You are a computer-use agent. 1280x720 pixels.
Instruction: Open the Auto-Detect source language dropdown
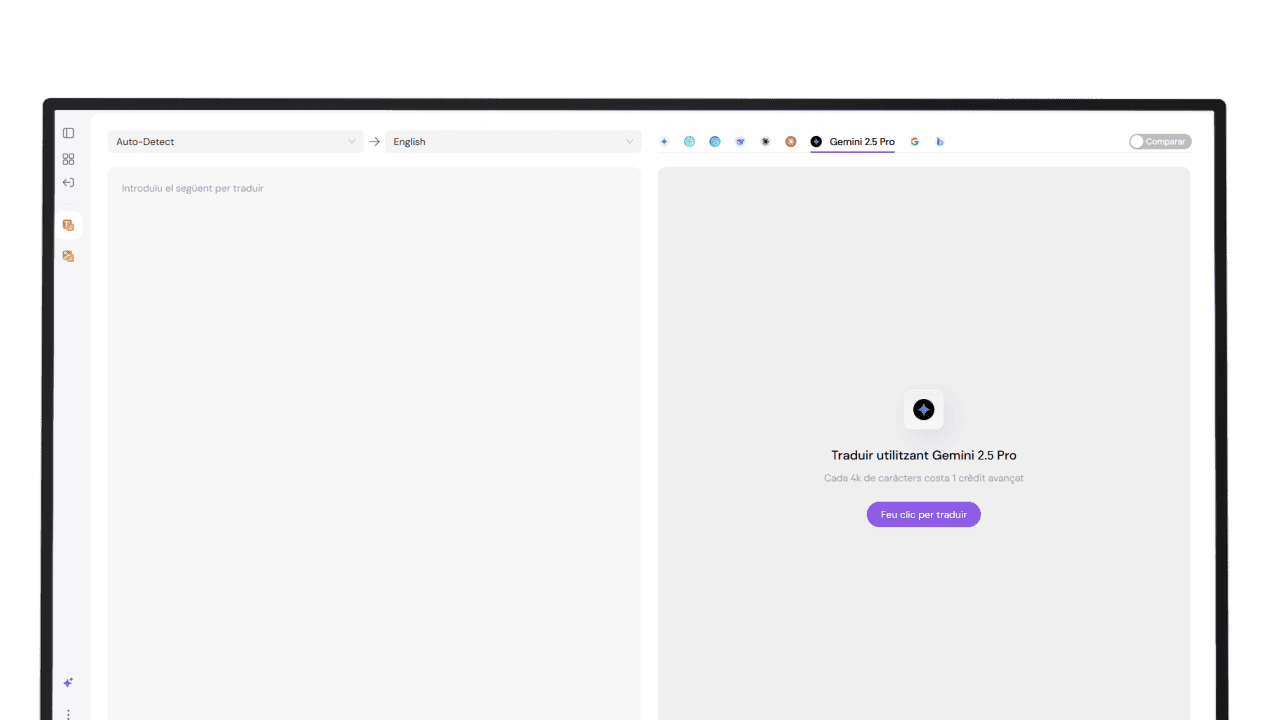click(x=235, y=142)
